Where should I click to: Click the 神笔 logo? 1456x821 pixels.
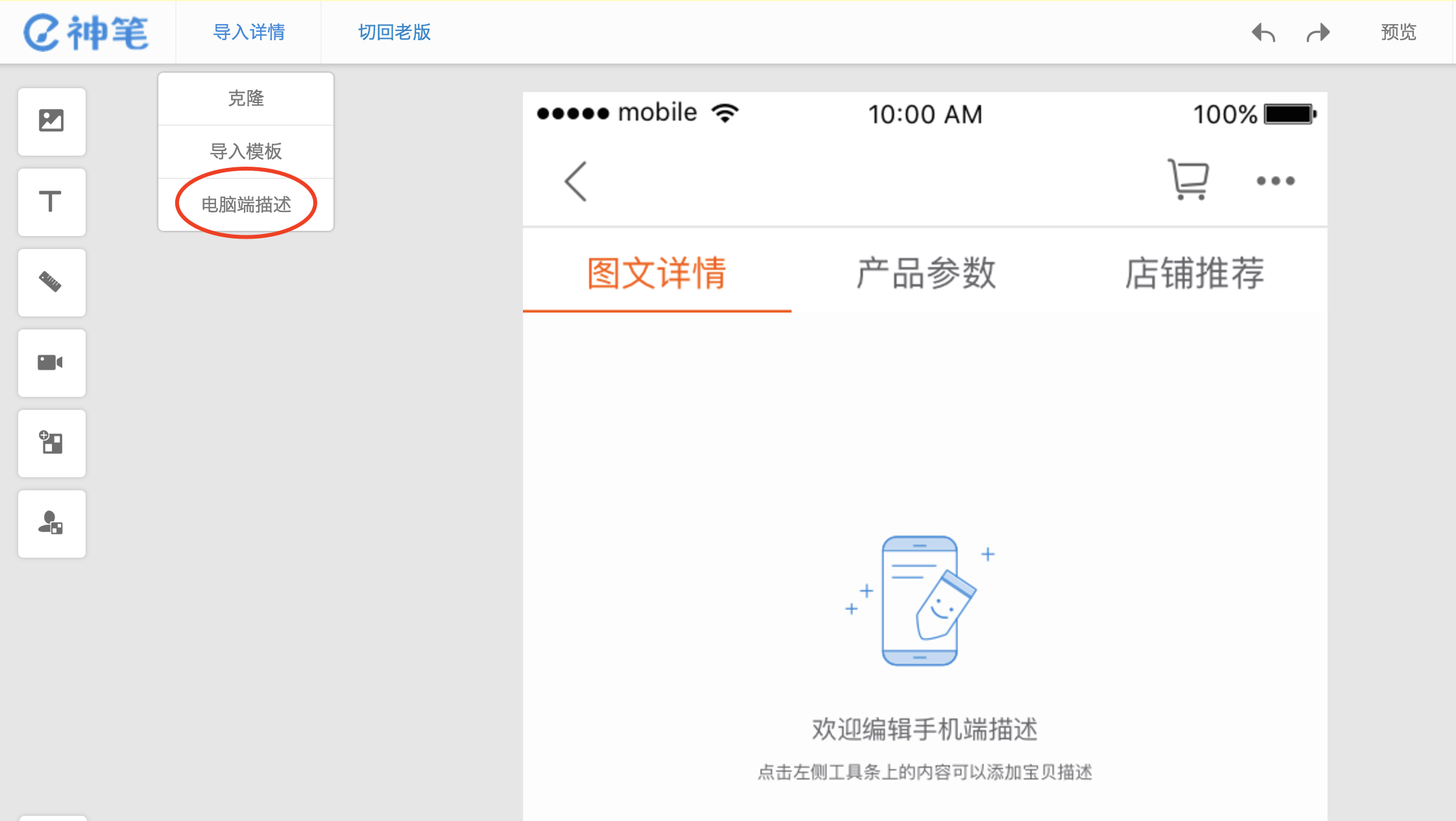click(x=87, y=32)
